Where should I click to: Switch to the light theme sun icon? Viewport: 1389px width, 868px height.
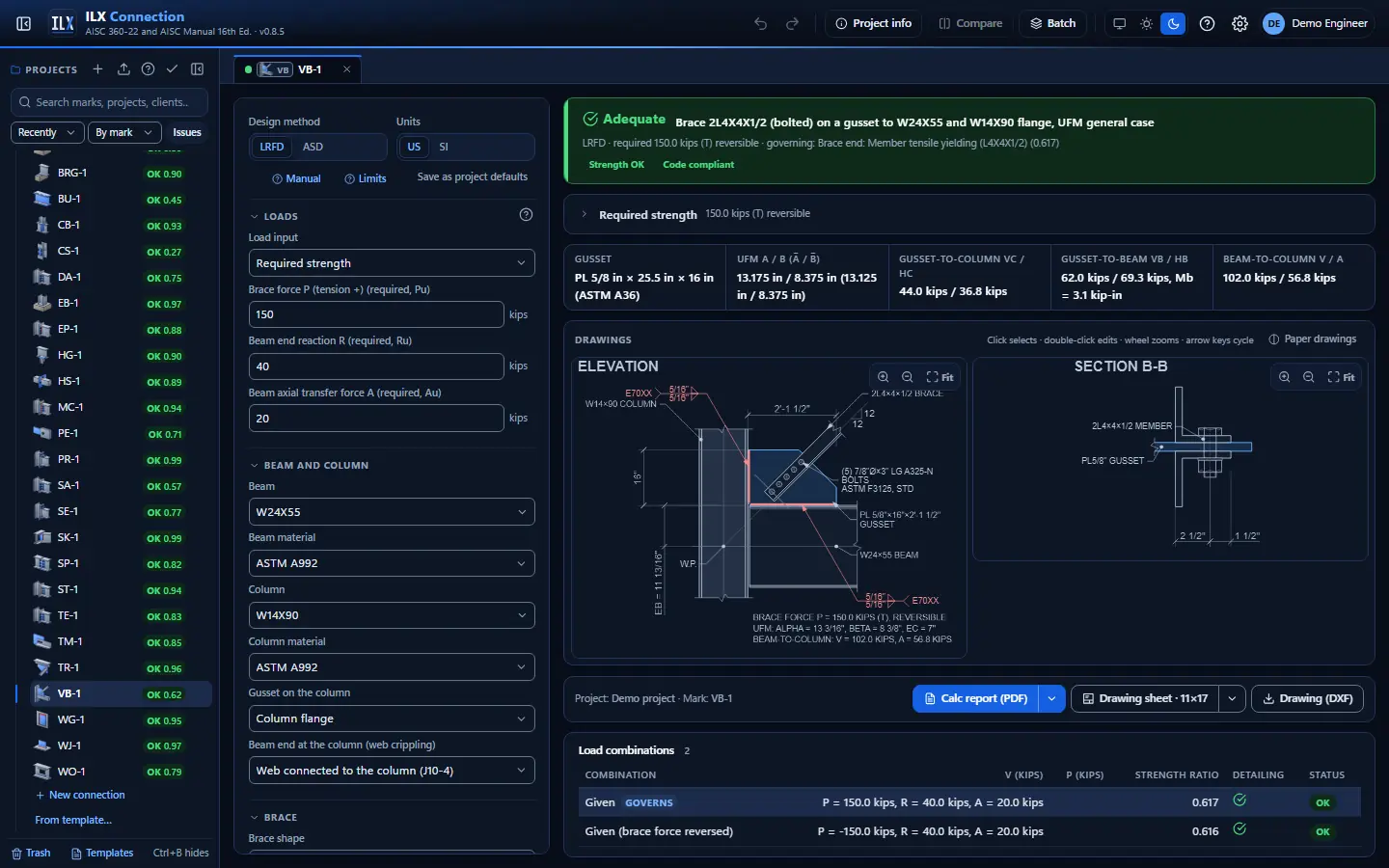pyautogui.click(x=1146, y=23)
